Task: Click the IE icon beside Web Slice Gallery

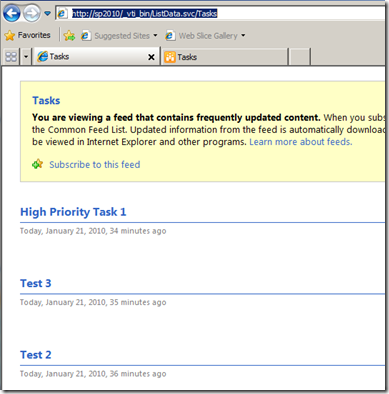Action: [x=170, y=35]
